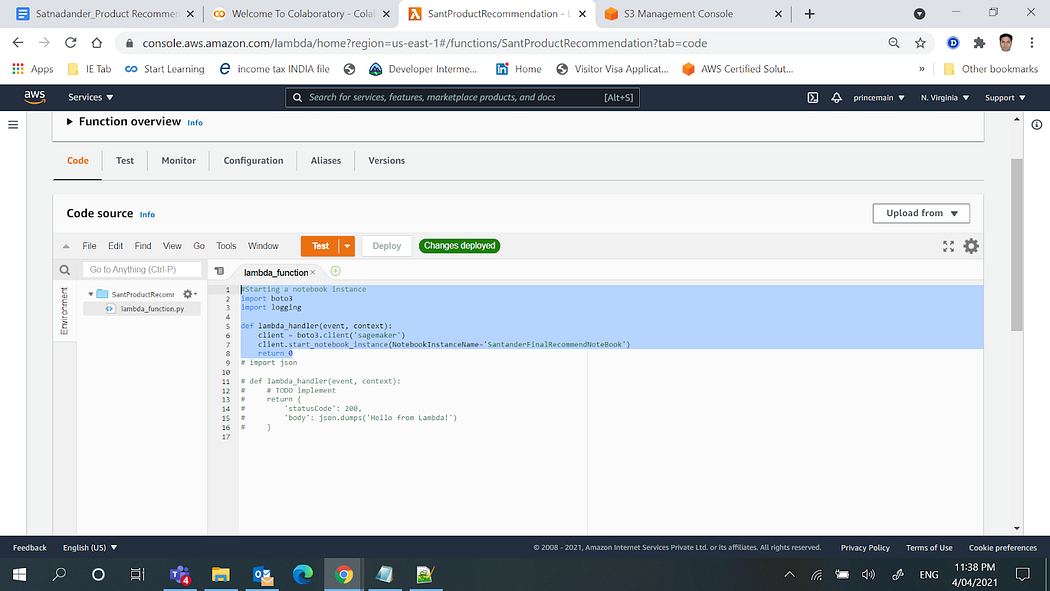
Task: Bookmark this page with the star icon
Action: coord(920,43)
